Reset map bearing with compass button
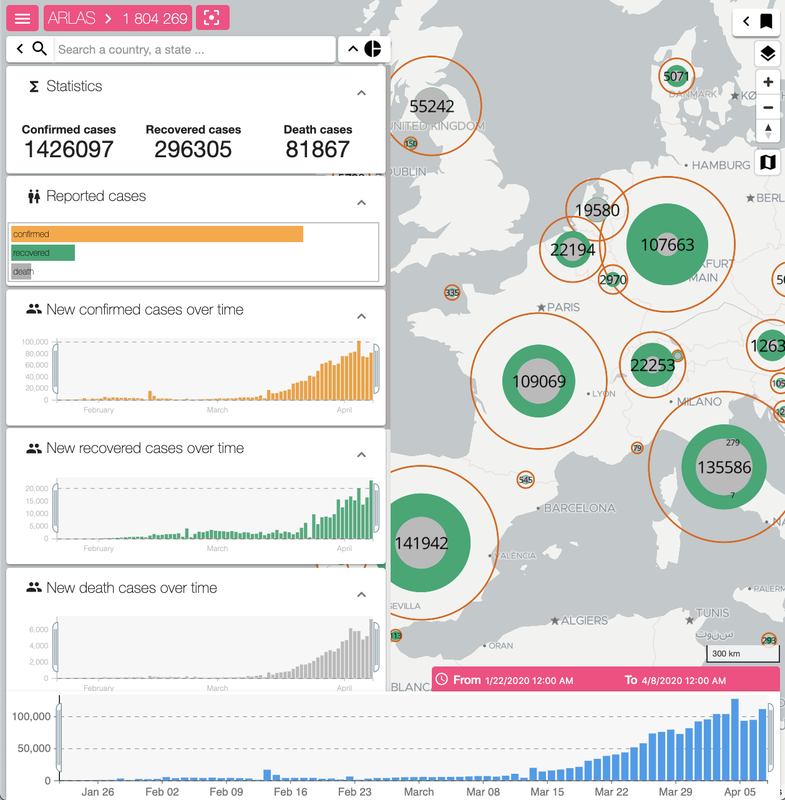The image size is (785, 800). coord(768,131)
